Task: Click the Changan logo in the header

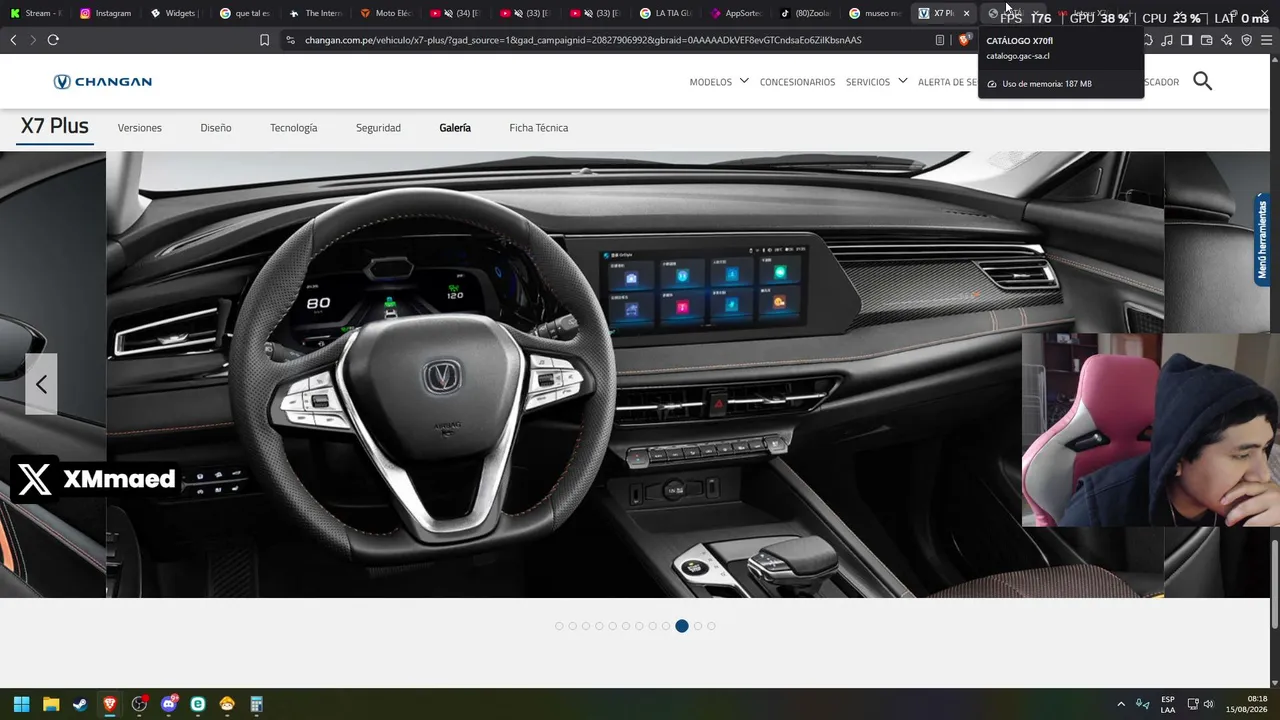Action: [102, 82]
